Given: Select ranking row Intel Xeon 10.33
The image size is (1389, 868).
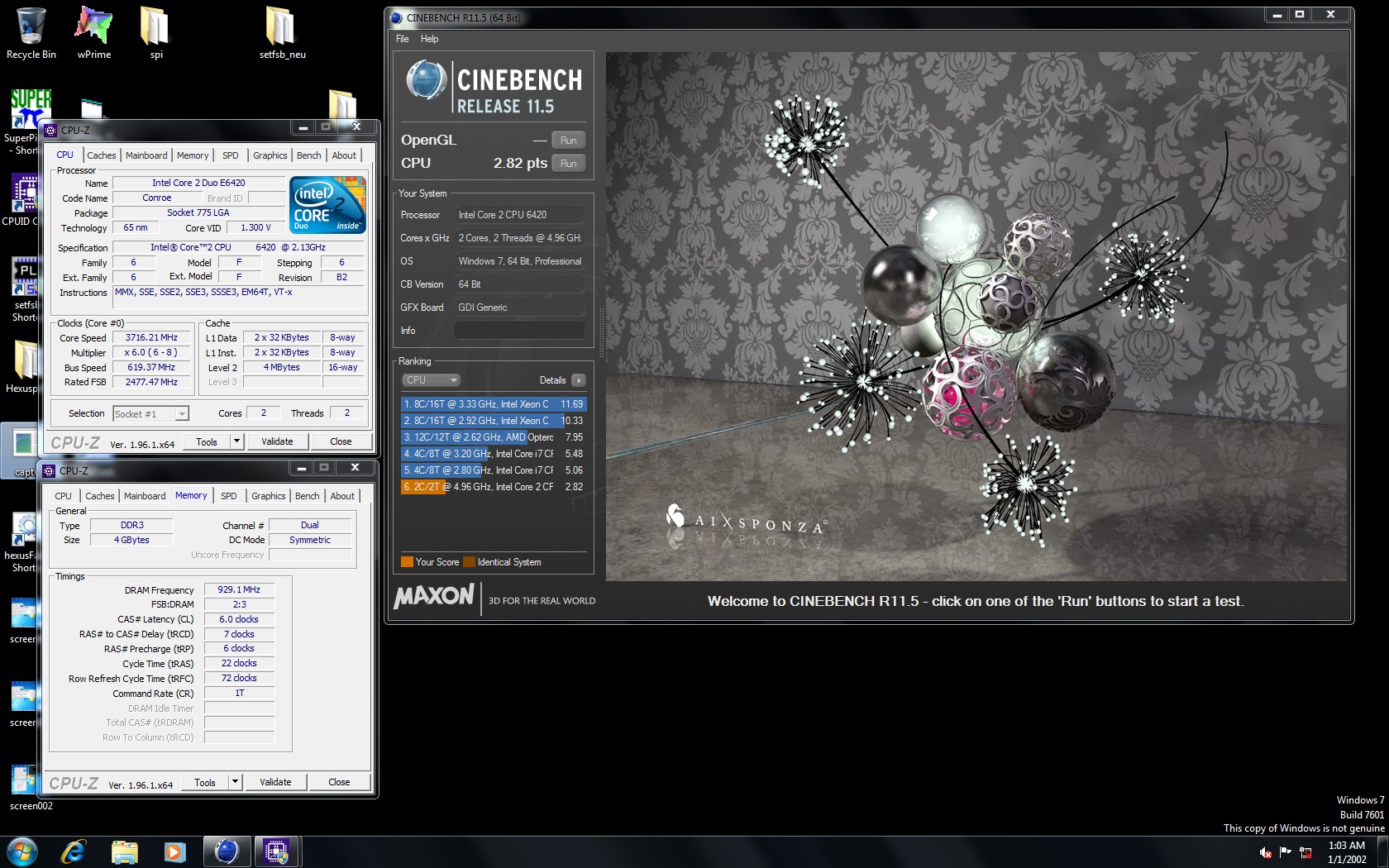Looking at the screenshot, I should (x=493, y=421).
